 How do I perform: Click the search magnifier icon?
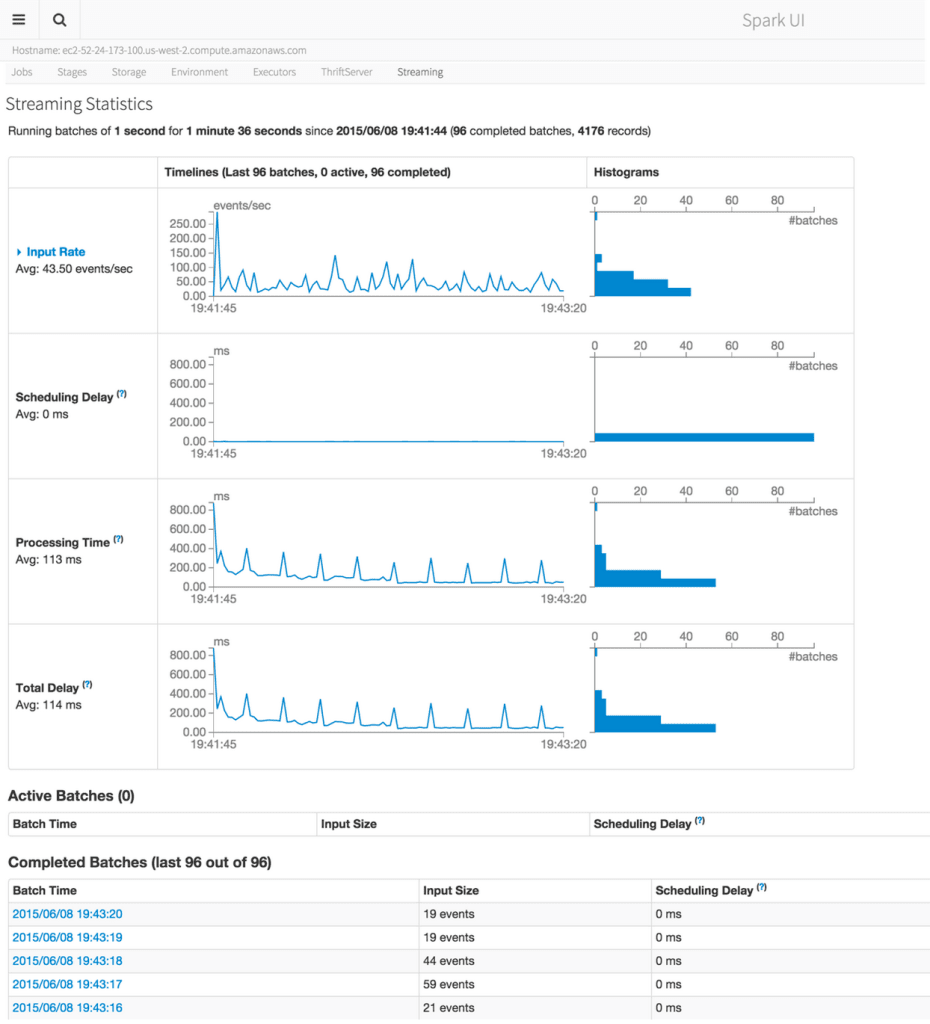click(60, 20)
